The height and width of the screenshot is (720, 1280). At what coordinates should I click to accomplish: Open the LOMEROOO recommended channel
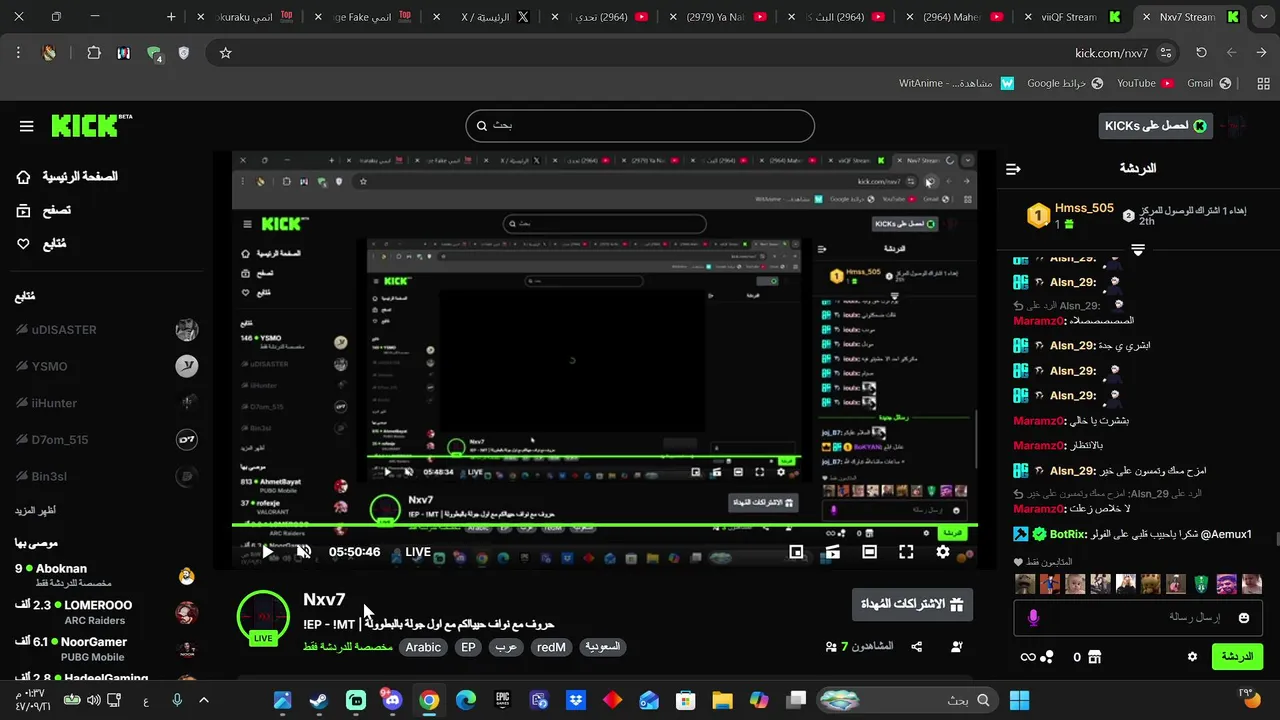pos(106,612)
